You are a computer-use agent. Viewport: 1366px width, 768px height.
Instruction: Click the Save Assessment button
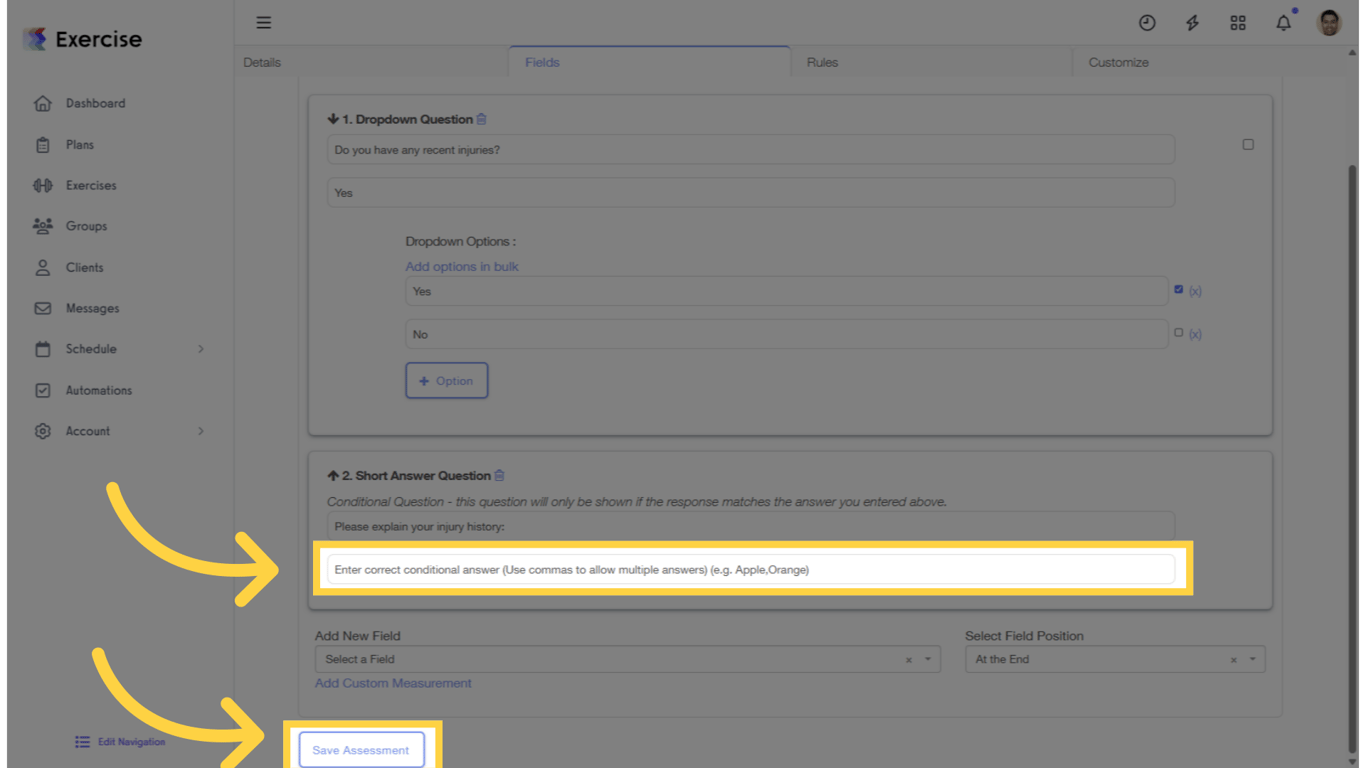[x=362, y=749]
